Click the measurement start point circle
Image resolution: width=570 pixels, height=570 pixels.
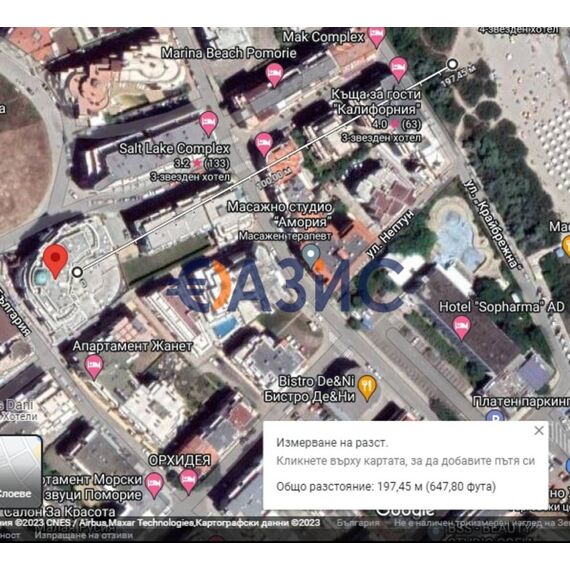click(x=77, y=272)
